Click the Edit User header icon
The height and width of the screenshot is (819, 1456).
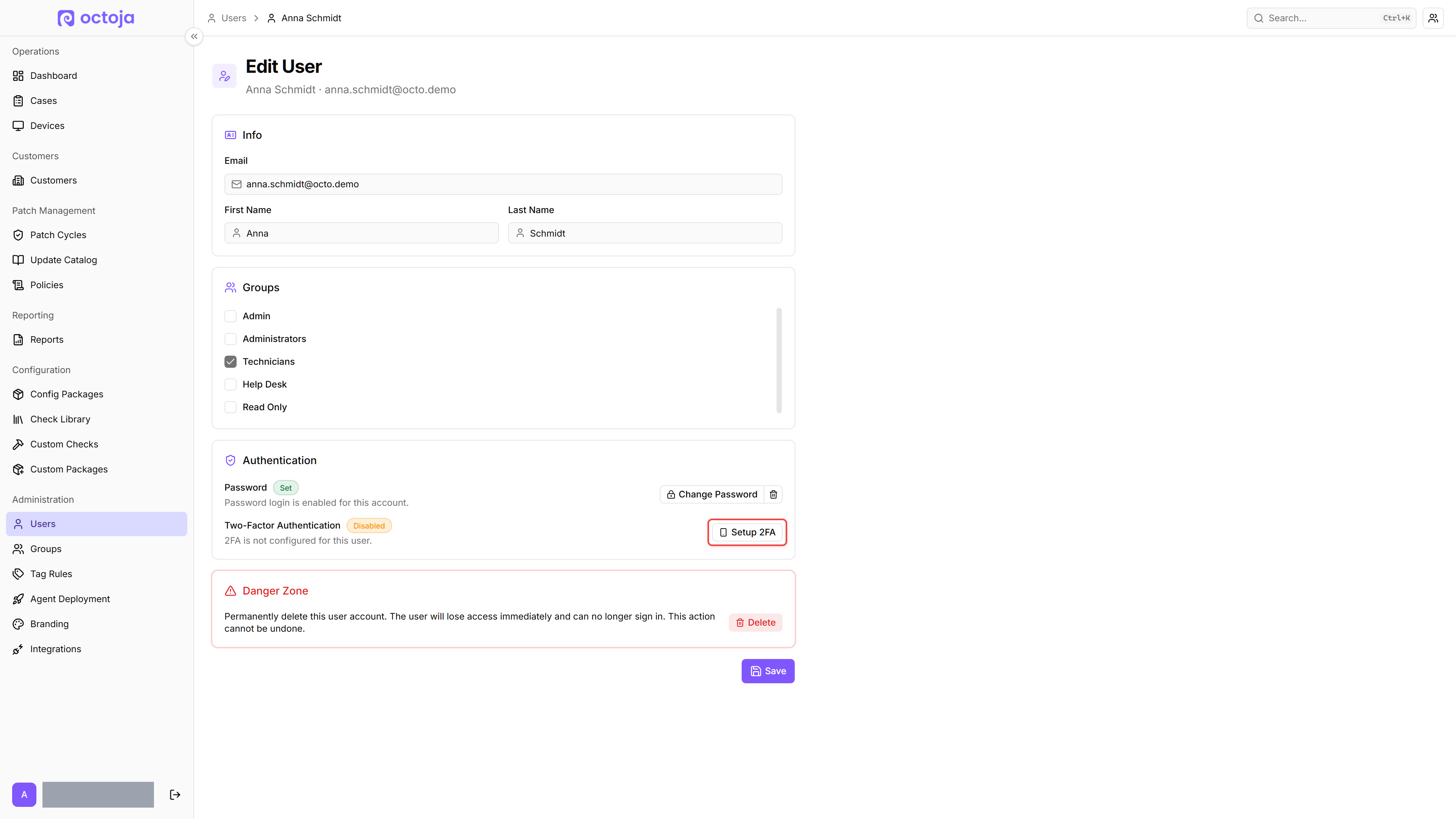(x=224, y=76)
